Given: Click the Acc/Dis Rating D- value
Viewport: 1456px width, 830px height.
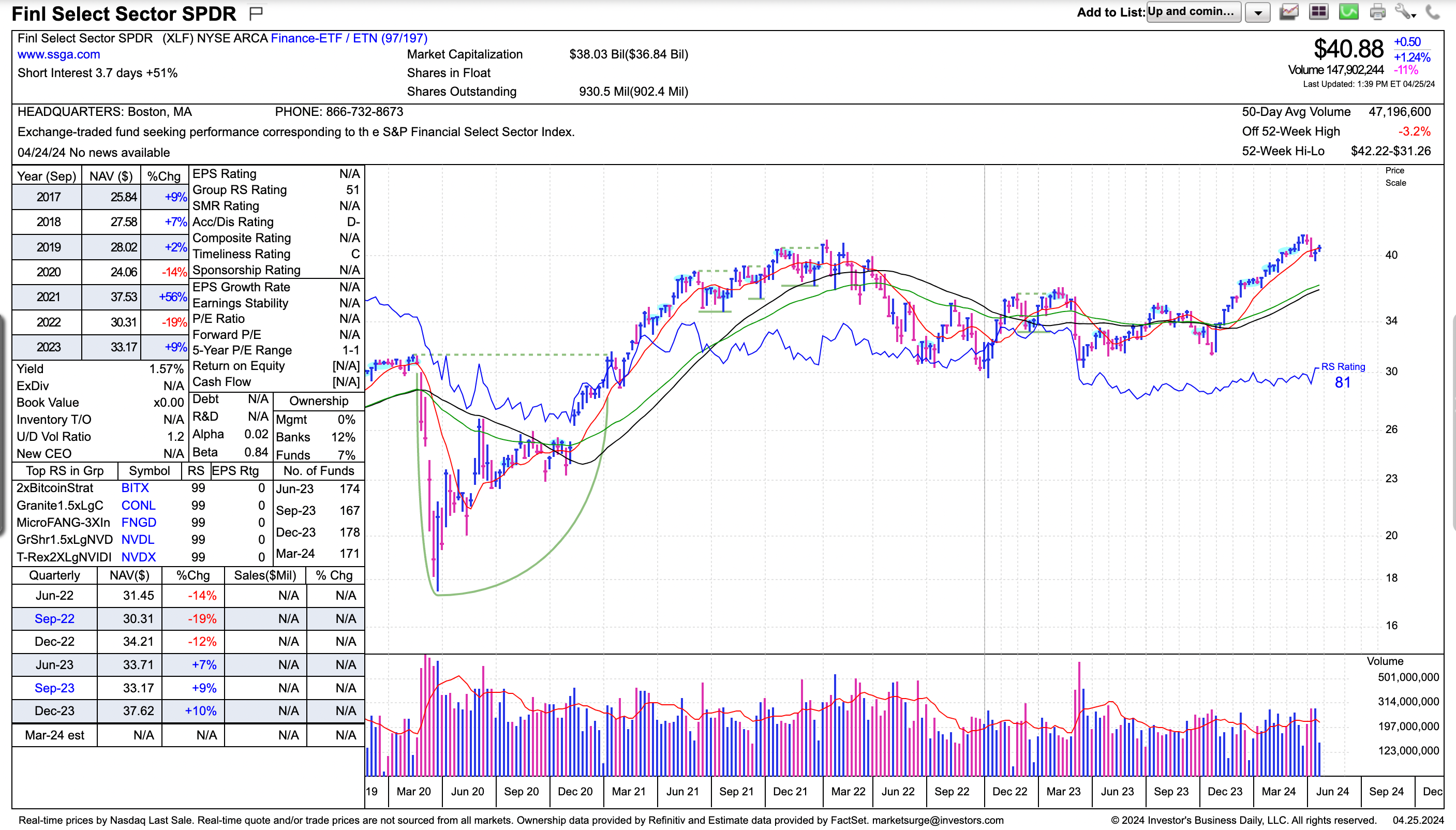Looking at the screenshot, I should (353, 222).
